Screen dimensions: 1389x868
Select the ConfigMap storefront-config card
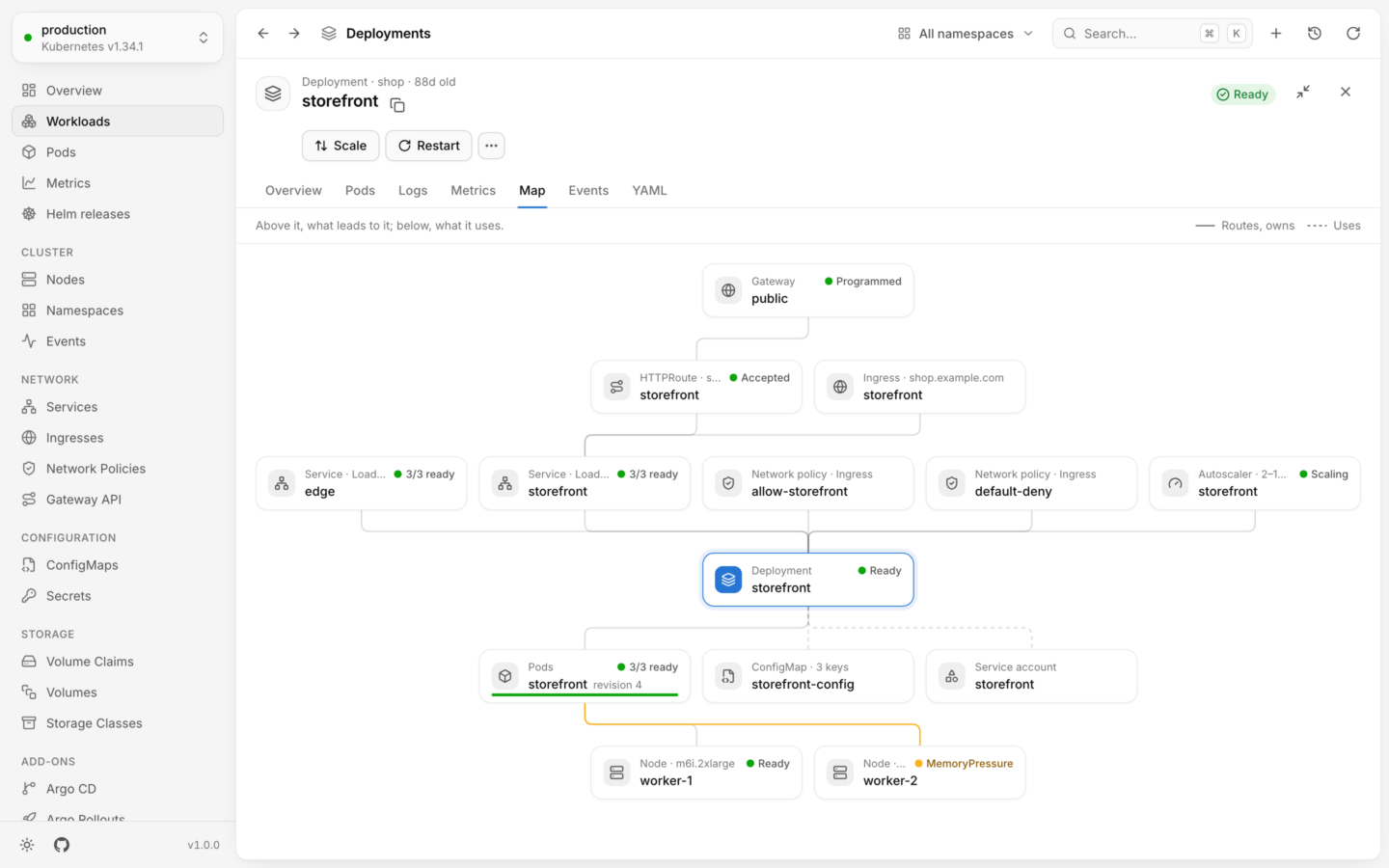pos(808,676)
